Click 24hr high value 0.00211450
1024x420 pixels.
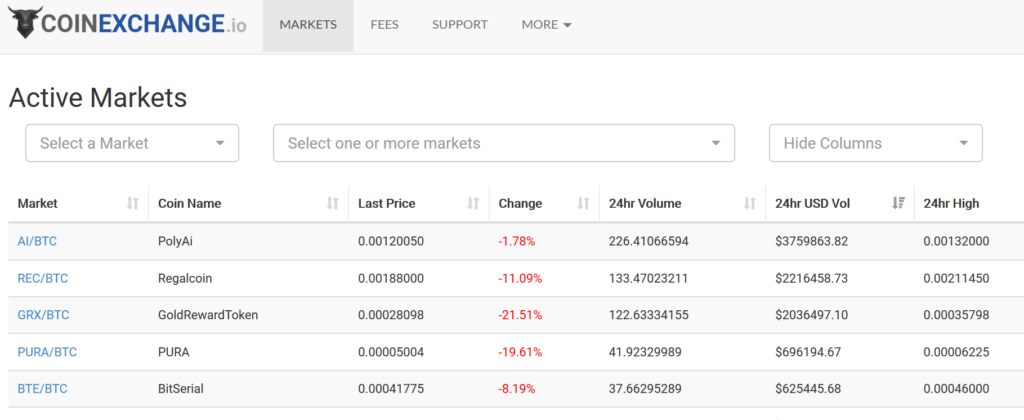pyautogui.click(x=956, y=278)
